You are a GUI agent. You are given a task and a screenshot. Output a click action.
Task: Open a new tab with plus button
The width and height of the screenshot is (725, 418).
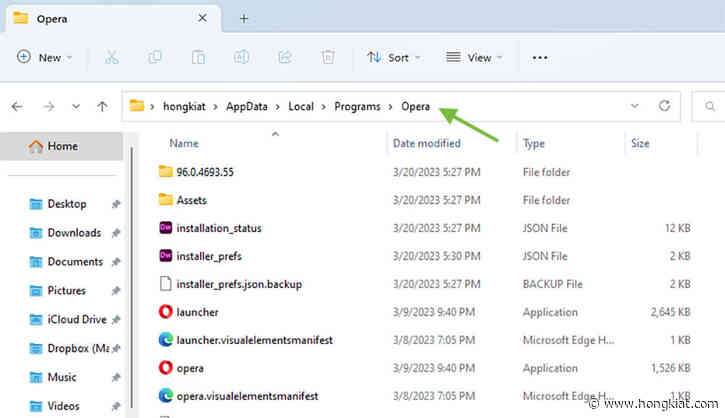pos(244,18)
